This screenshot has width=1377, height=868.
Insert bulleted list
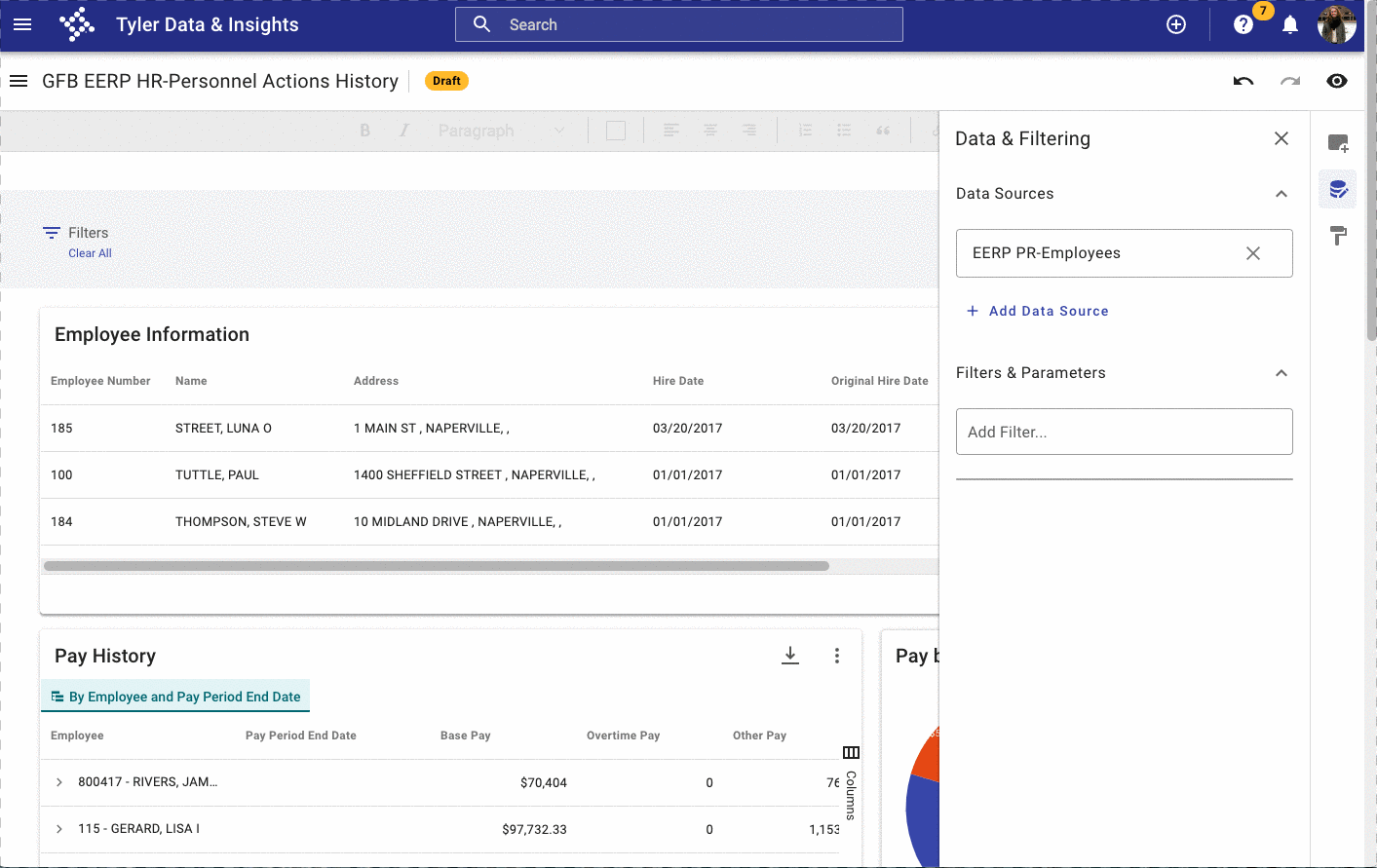[x=844, y=131]
